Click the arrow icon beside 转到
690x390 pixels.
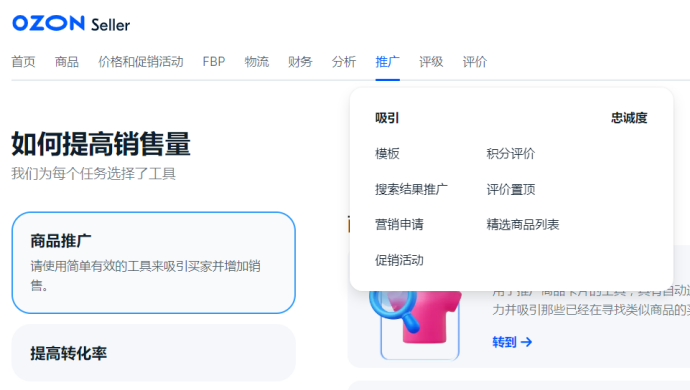click(526, 342)
